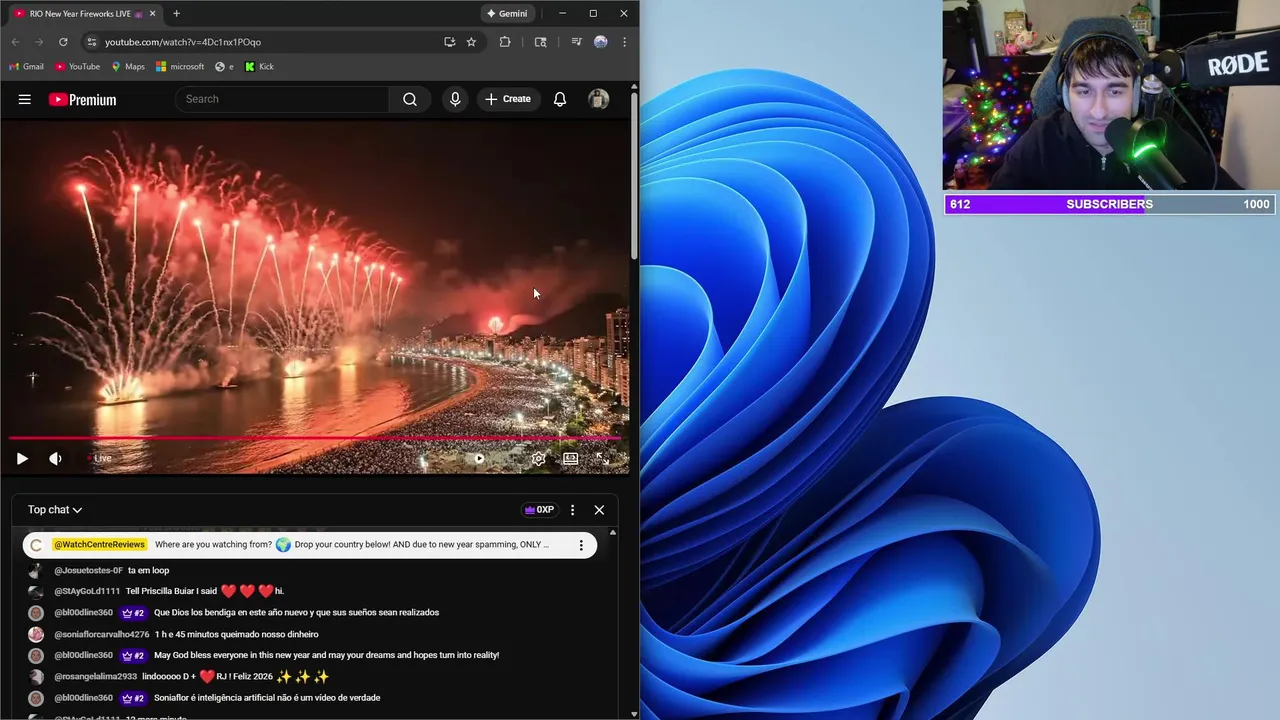Reload the page
This screenshot has height=720, width=1280.
pos(63,42)
